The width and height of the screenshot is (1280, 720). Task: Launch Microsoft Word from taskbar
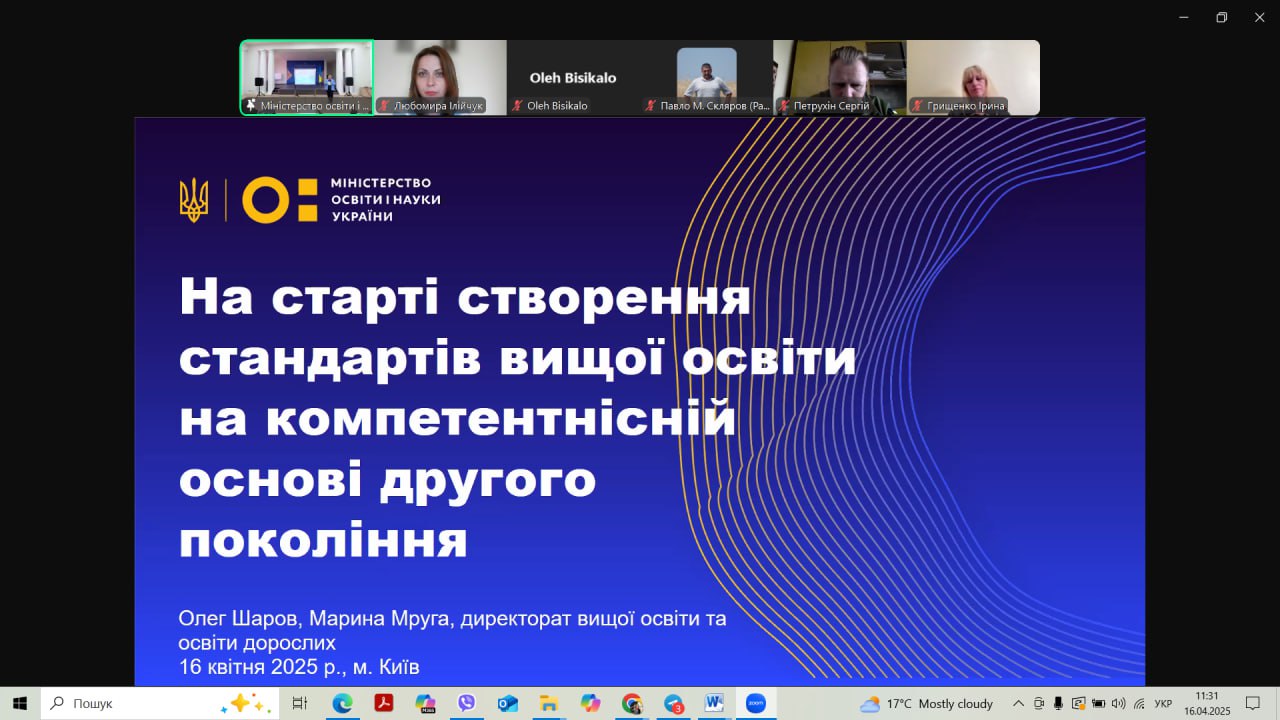(714, 703)
